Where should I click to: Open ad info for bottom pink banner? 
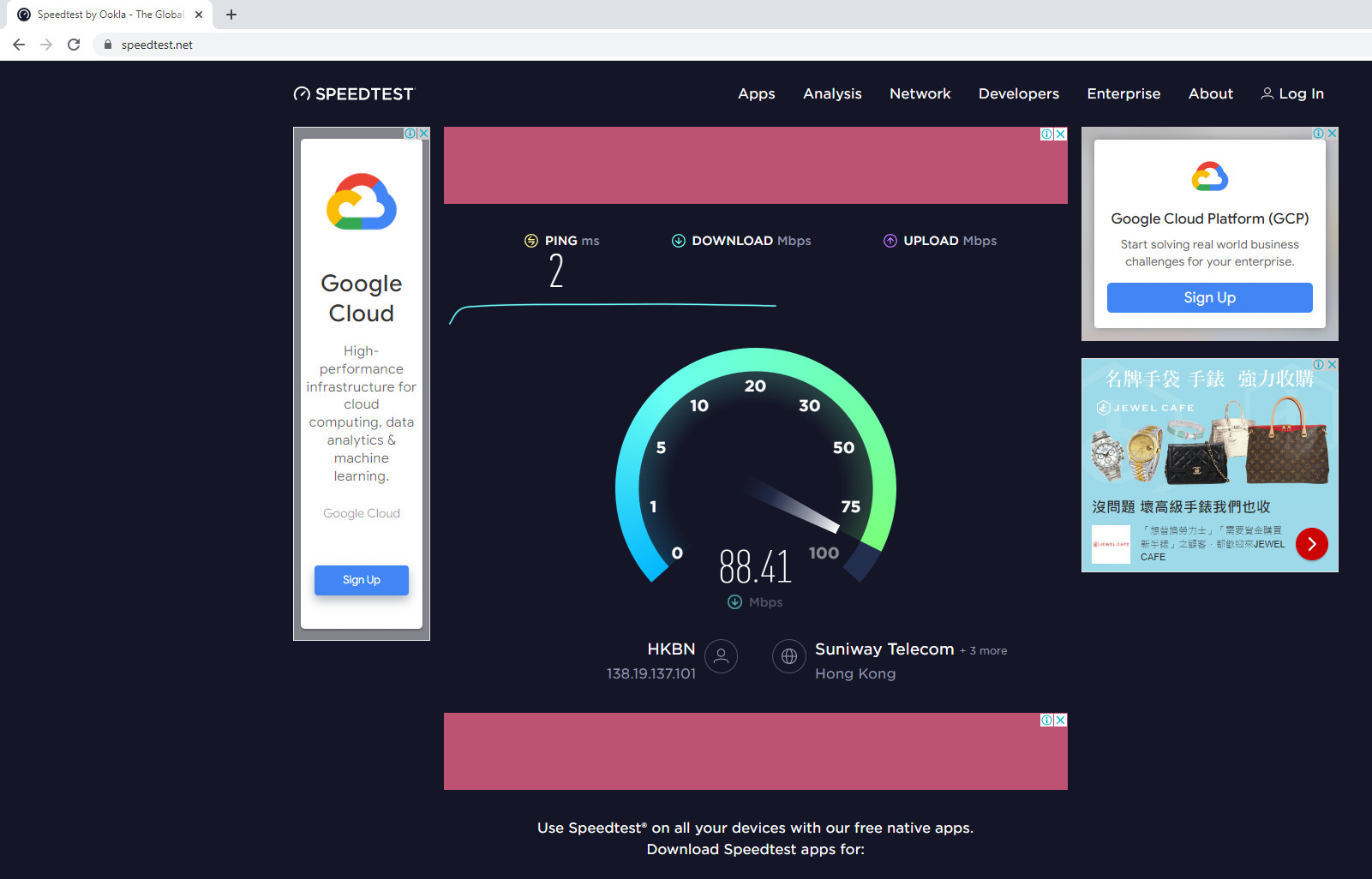click(x=1047, y=721)
